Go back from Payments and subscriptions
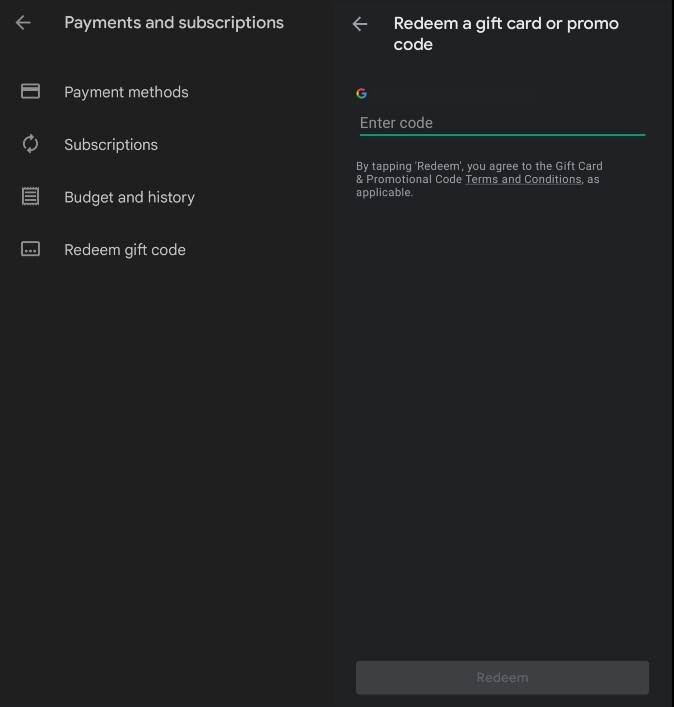This screenshot has height=707, width=674. tap(23, 23)
